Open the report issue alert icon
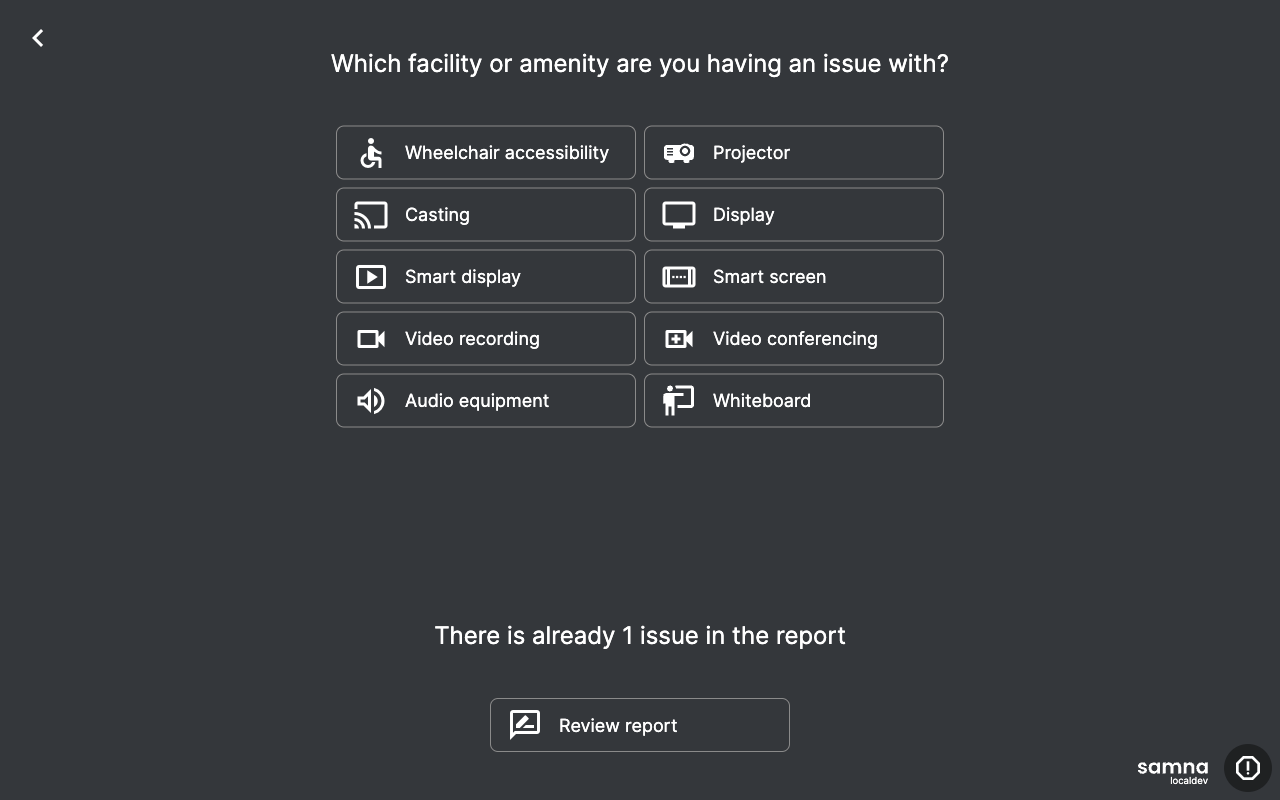This screenshot has height=800, width=1280. (1247, 768)
